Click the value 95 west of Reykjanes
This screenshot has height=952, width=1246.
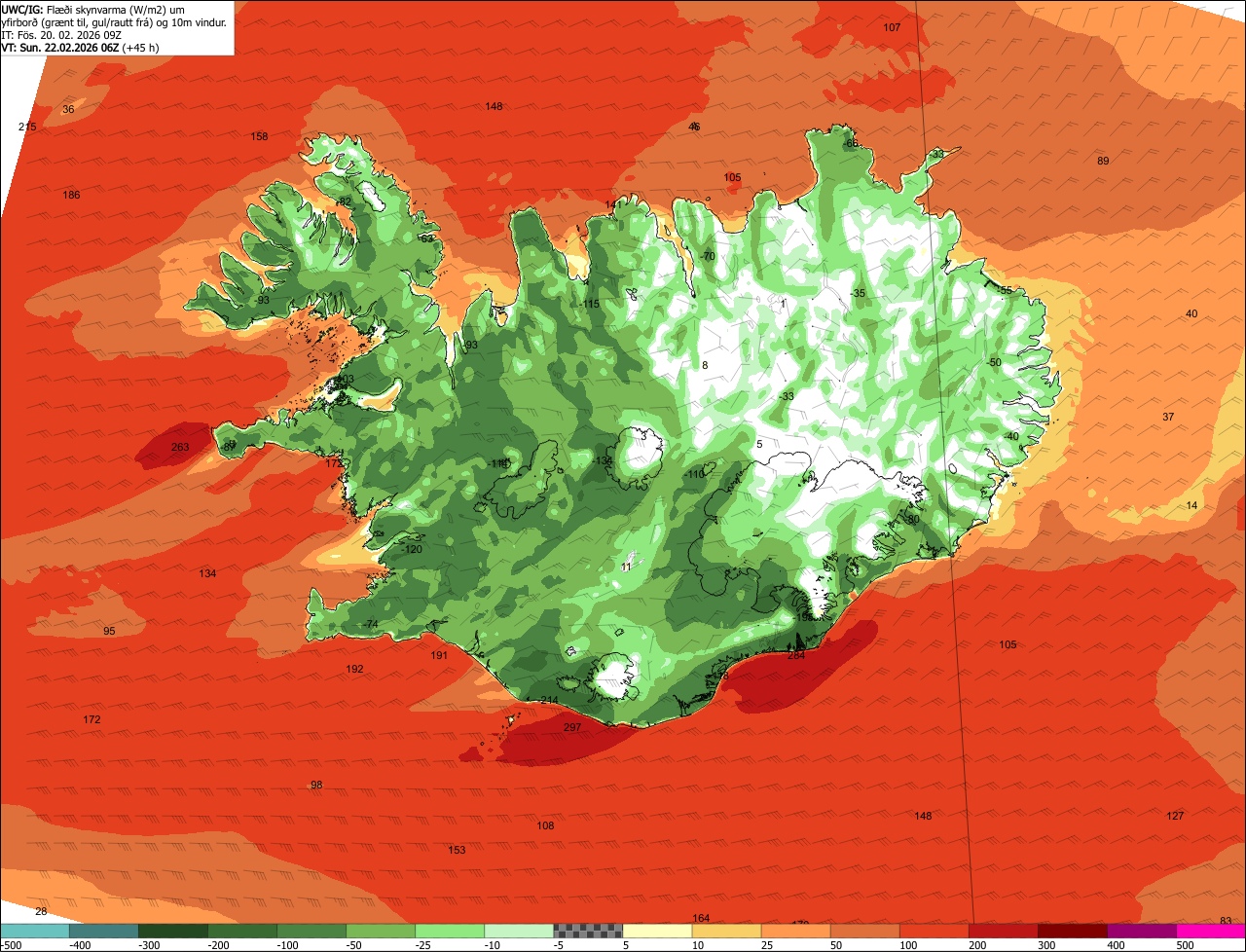coord(109,631)
